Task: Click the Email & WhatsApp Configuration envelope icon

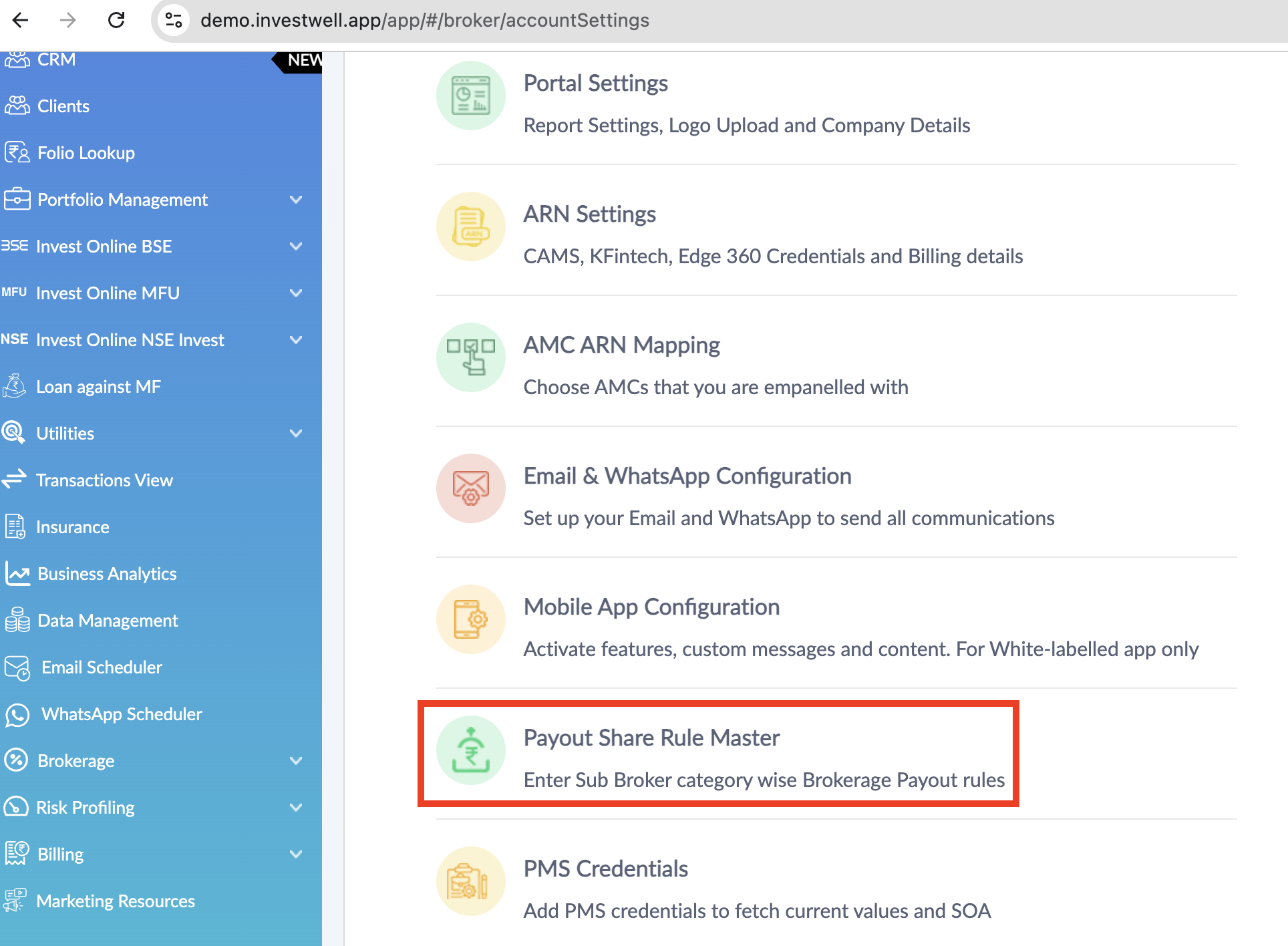Action: click(x=470, y=488)
